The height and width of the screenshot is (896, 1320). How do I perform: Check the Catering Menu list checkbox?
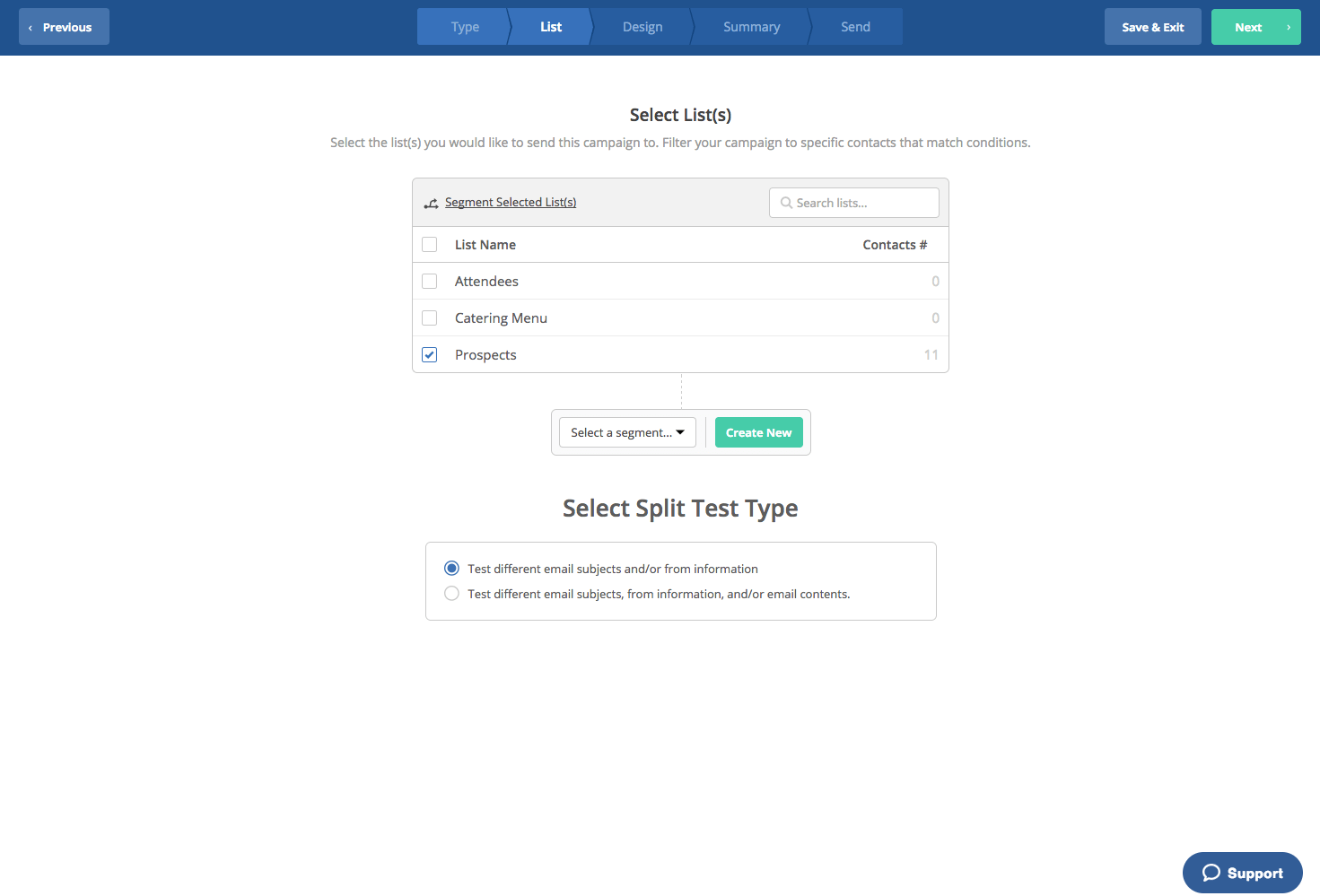pos(430,318)
